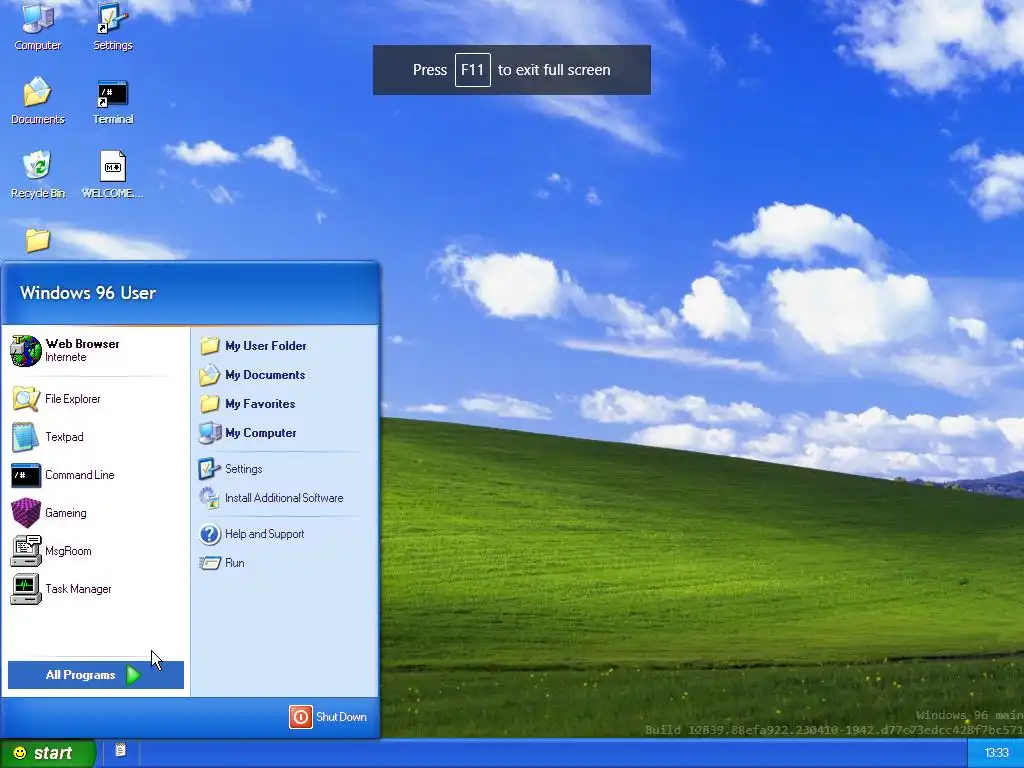Open the Computer desktop icon
1024x768 pixels.
[38, 26]
